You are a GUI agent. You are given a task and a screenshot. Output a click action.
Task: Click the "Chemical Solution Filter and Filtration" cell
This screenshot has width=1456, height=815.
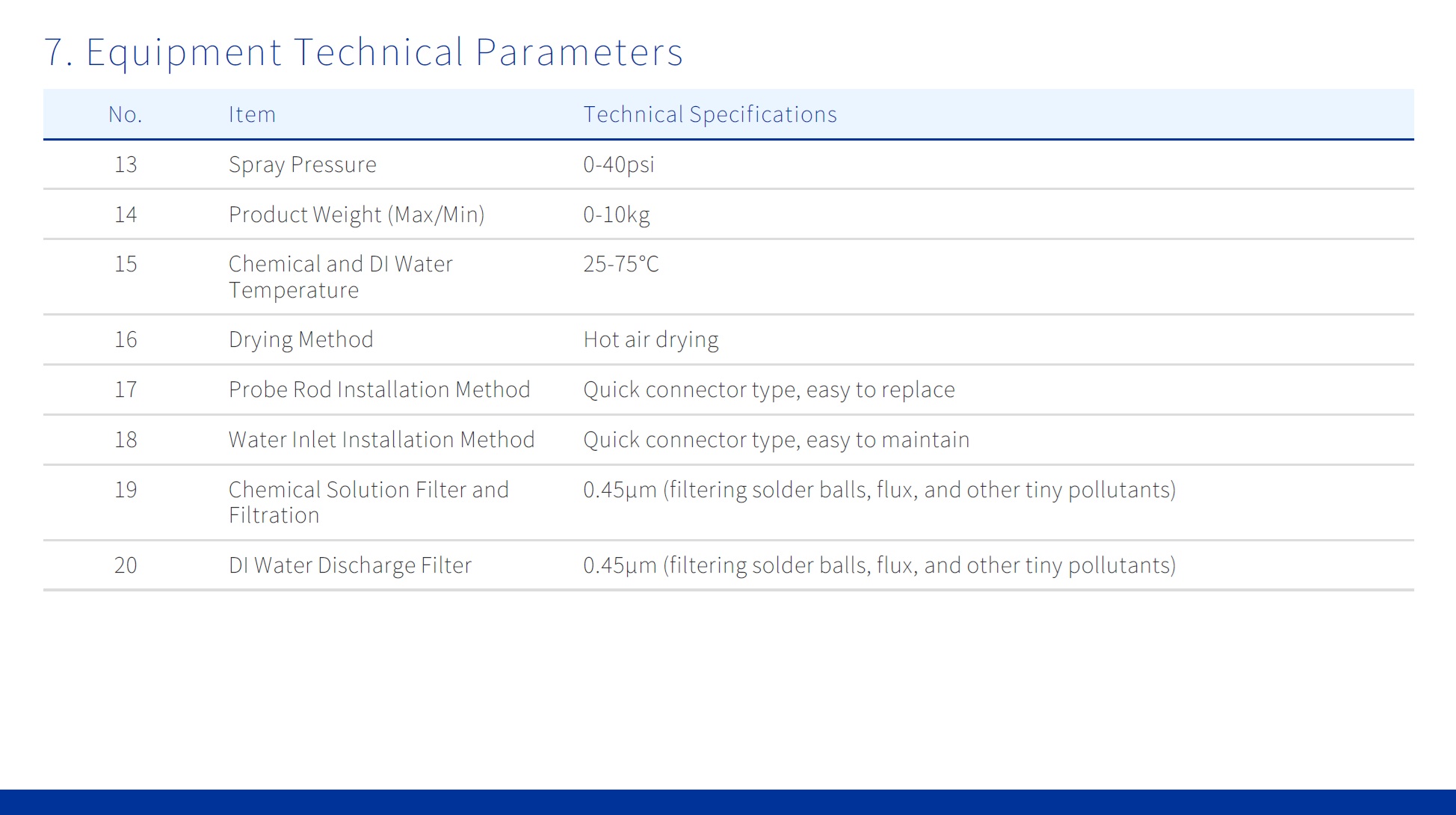pos(368,502)
